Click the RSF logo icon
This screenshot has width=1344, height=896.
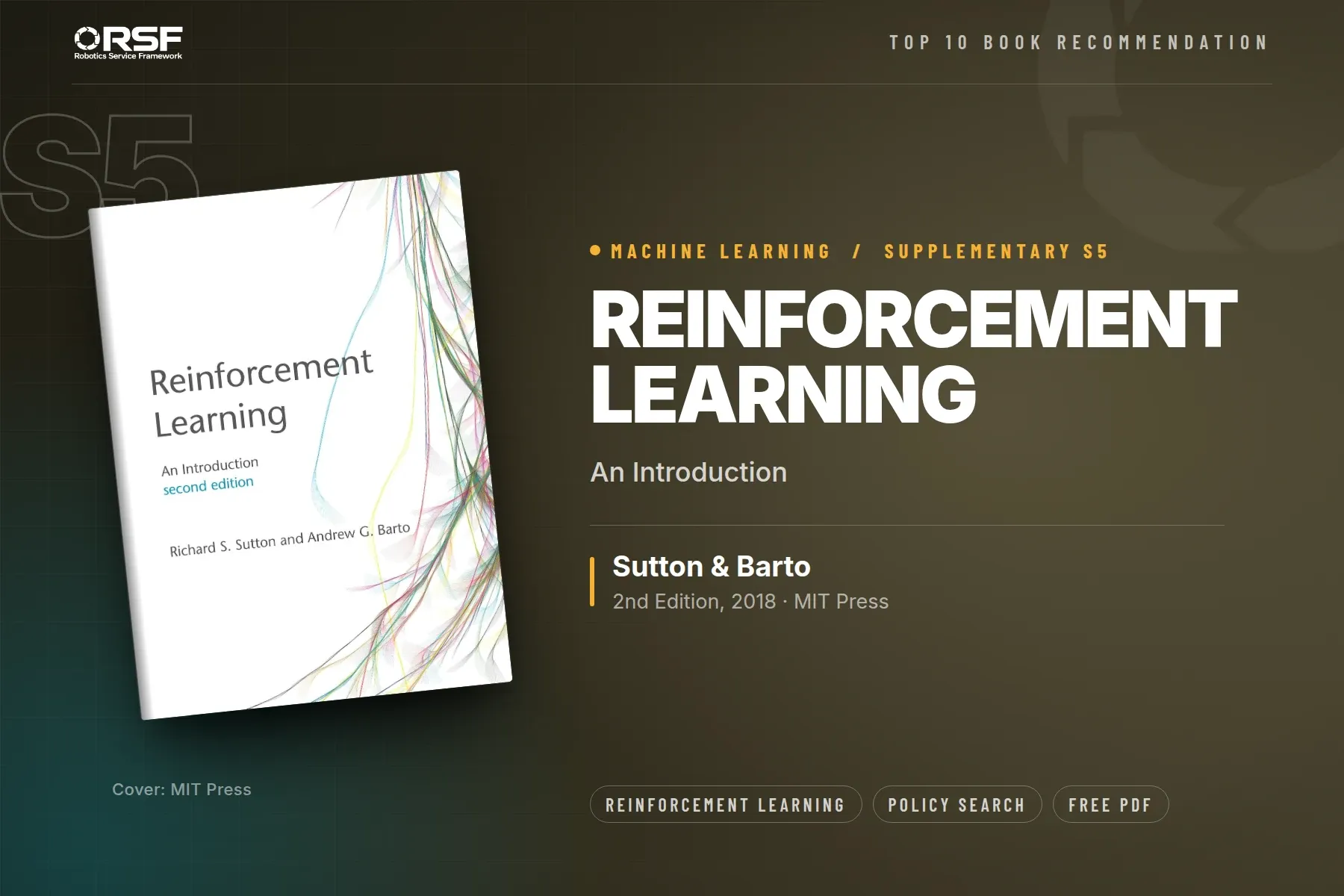(87, 38)
